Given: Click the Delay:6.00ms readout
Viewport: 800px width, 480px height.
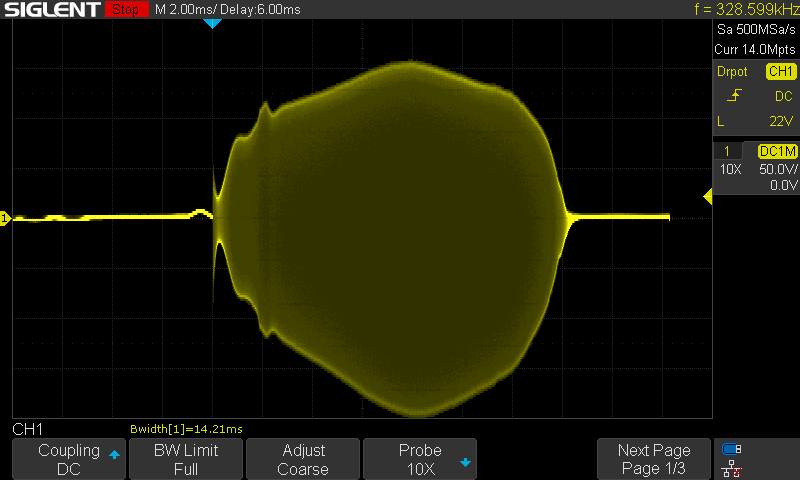Looking at the screenshot, I should click(x=260, y=9).
